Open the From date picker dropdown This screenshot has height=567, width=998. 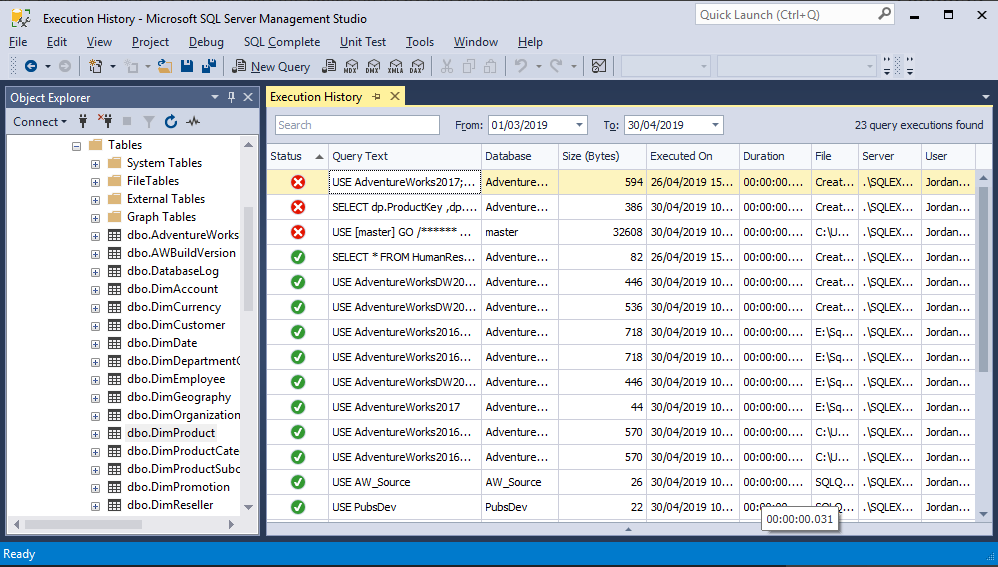tap(579, 125)
